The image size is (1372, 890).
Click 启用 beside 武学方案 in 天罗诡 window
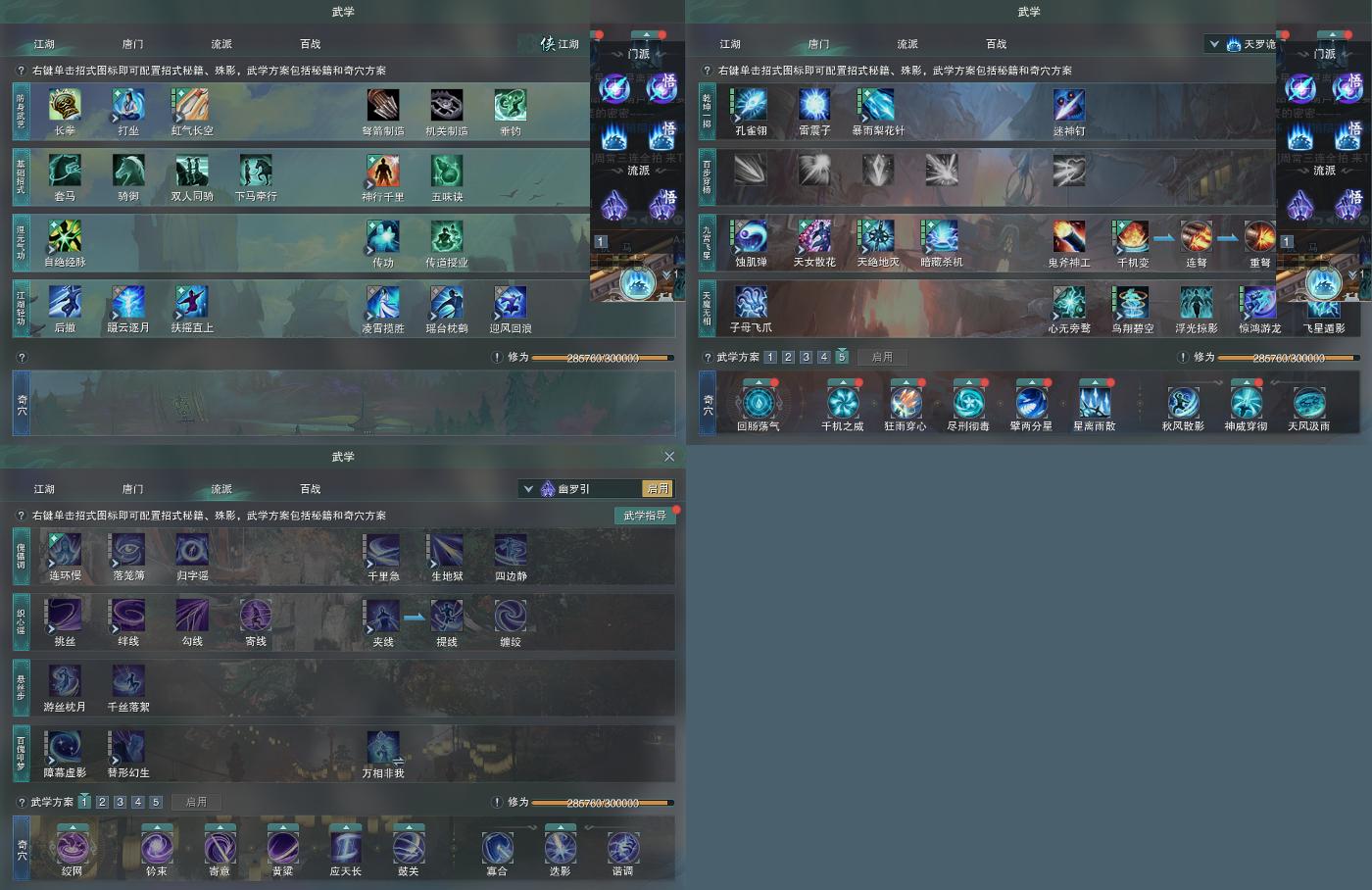pos(882,358)
